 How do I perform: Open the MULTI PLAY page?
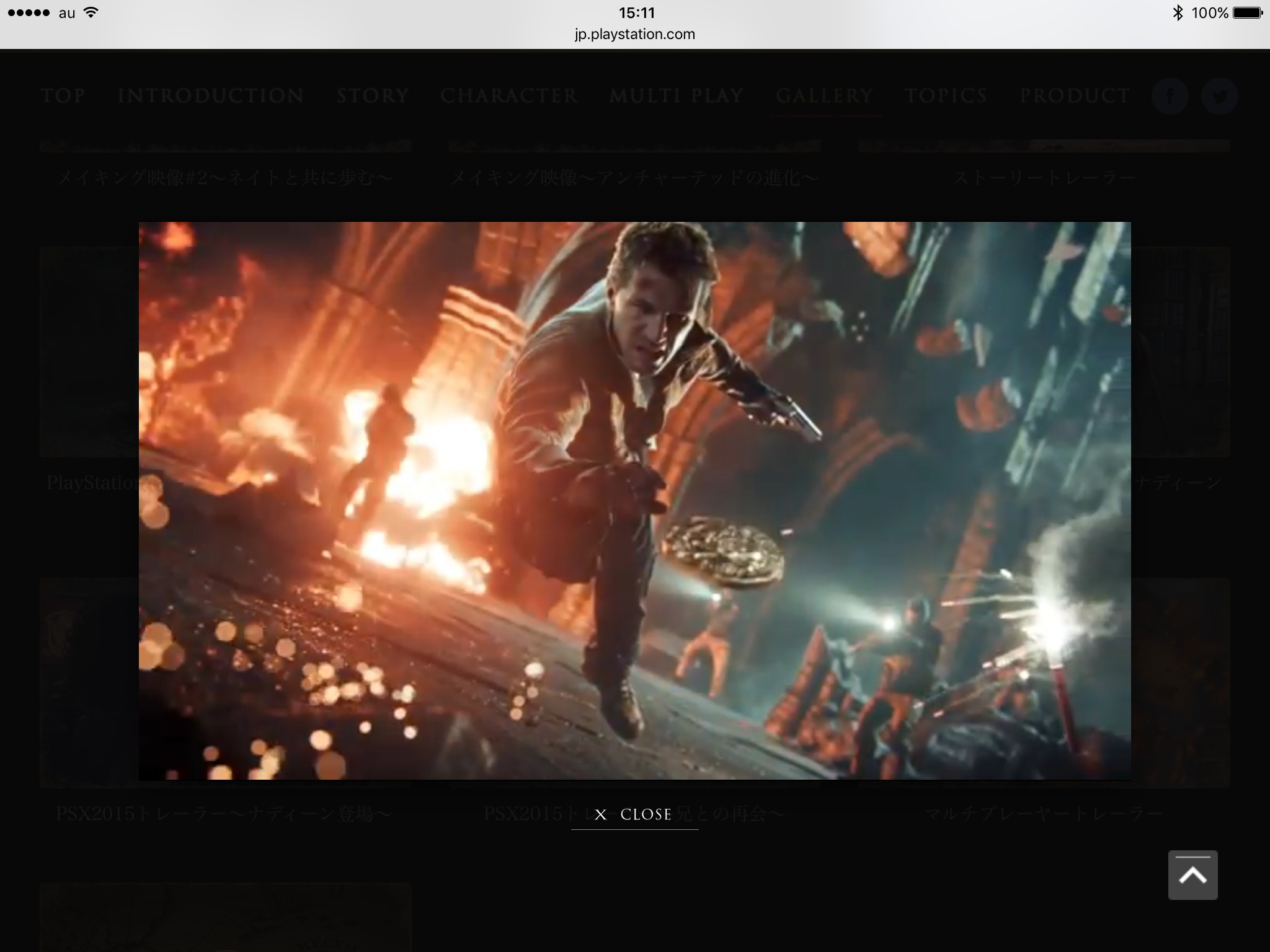[x=677, y=96]
